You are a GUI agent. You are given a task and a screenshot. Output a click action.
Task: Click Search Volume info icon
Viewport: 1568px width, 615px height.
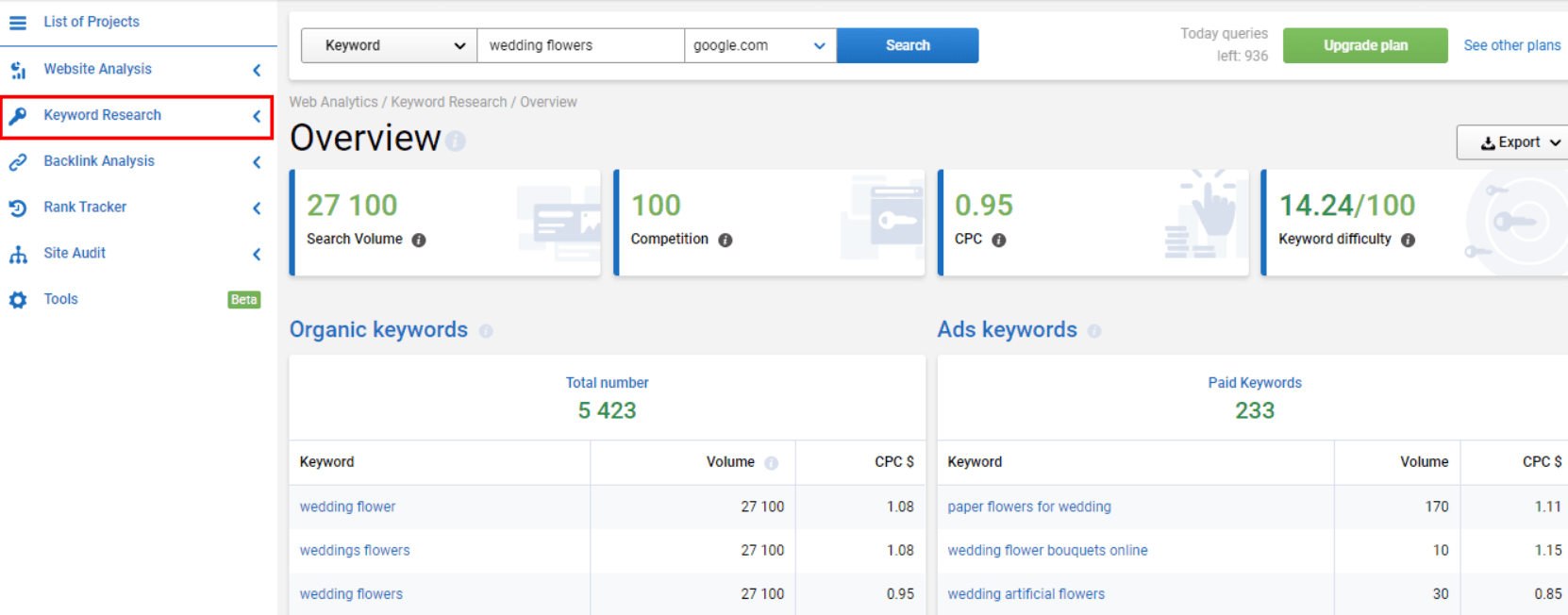tap(419, 241)
